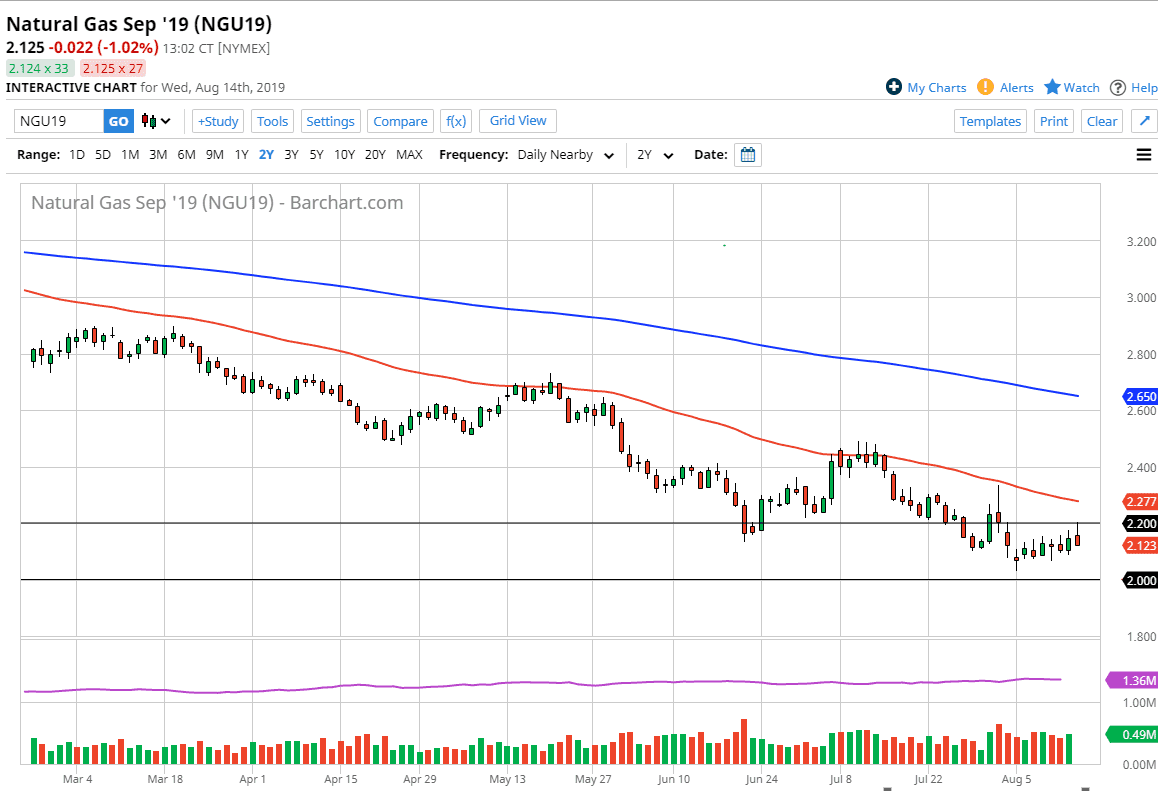Click the Watch star icon
Screen dimensions: 1158x791
1052,87
